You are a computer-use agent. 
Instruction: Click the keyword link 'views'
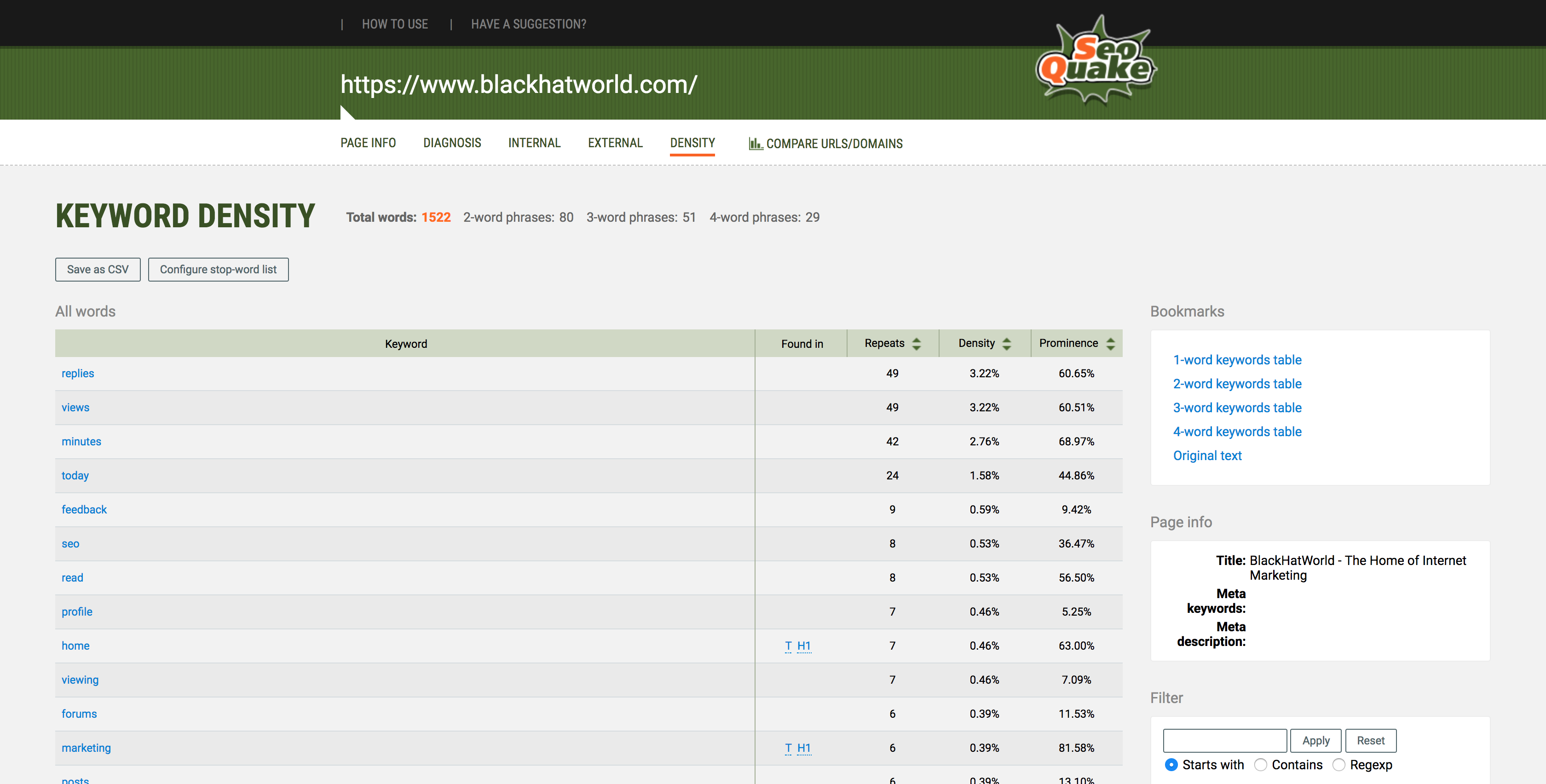[x=75, y=408]
